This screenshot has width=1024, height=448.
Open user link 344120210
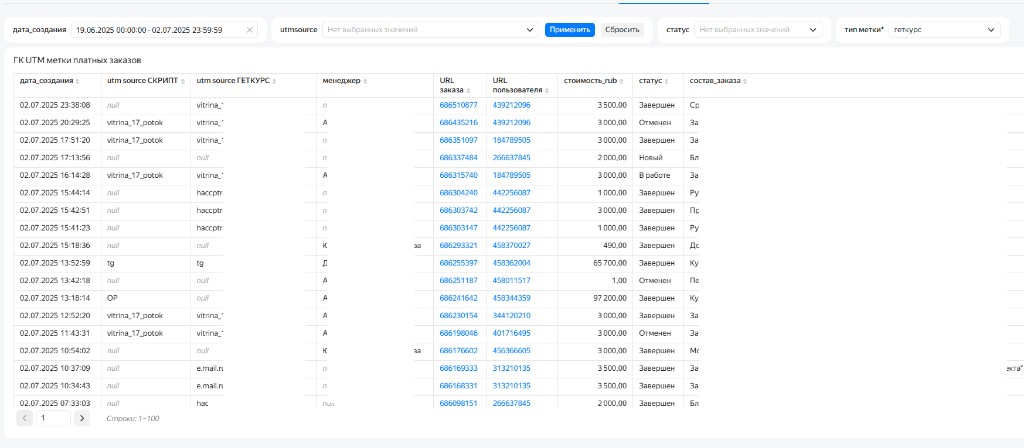pyautogui.click(x=511, y=315)
